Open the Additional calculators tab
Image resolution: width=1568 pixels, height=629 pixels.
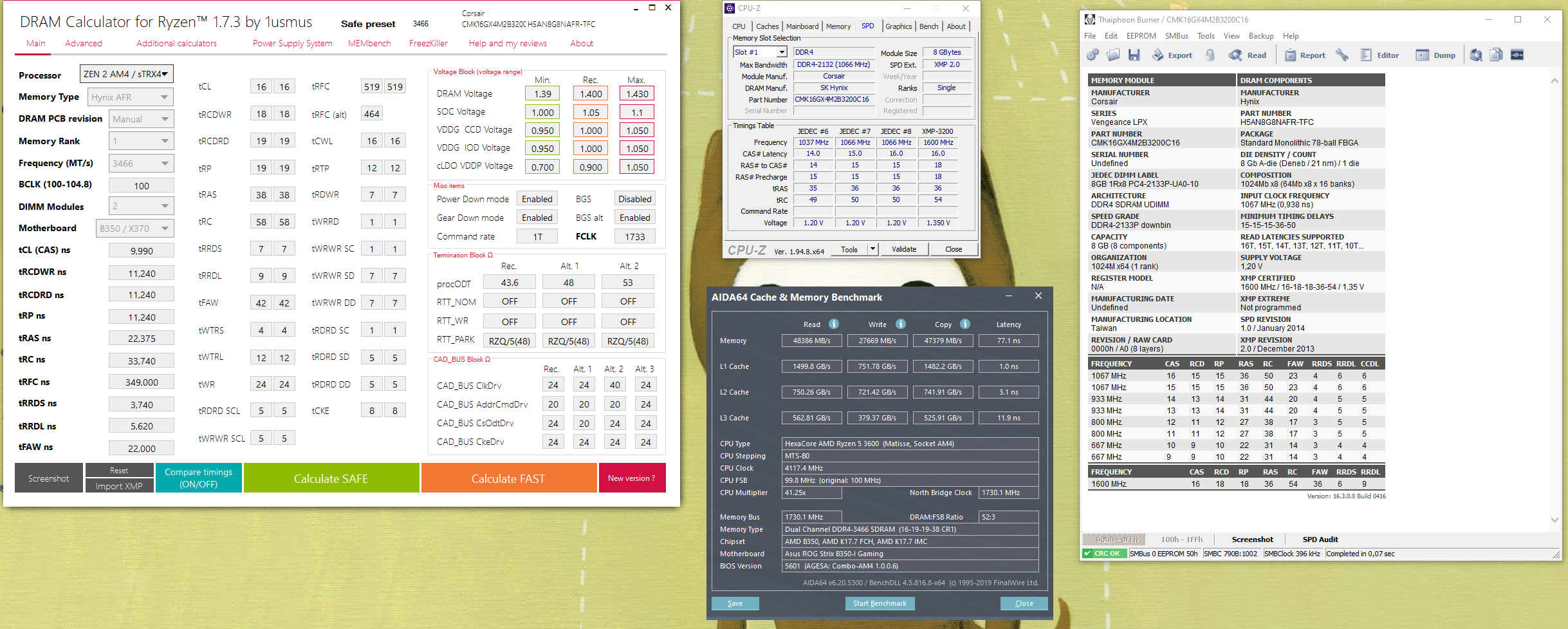[x=176, y=43]
